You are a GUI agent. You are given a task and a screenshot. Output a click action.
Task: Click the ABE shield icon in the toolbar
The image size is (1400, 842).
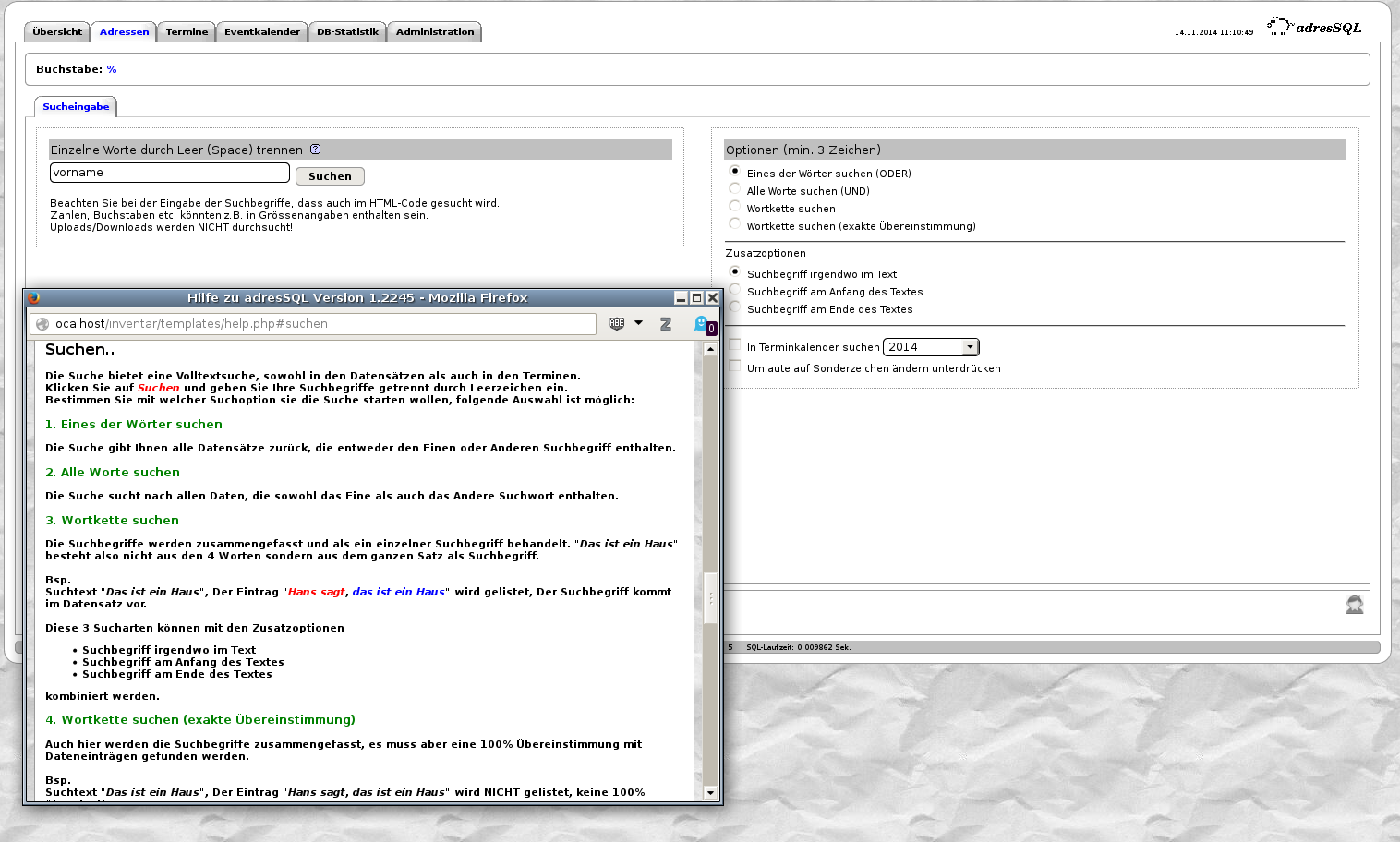click(617, 323)
